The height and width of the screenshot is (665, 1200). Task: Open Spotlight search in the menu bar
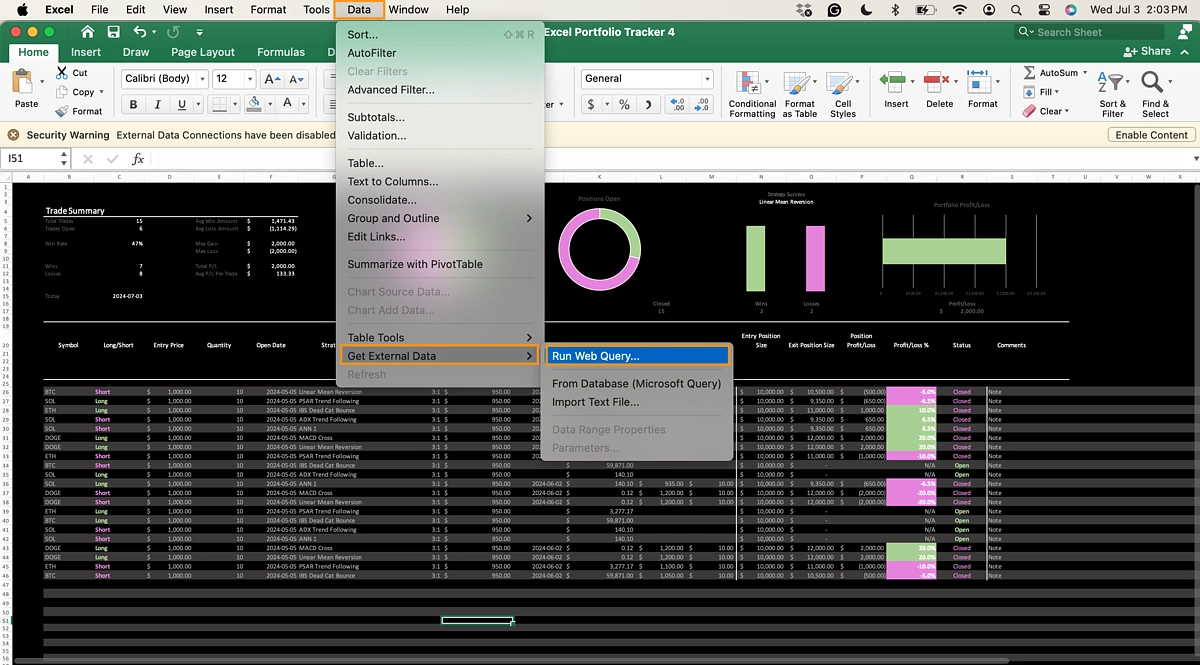pyautogui.click(x=1016, y=10)
